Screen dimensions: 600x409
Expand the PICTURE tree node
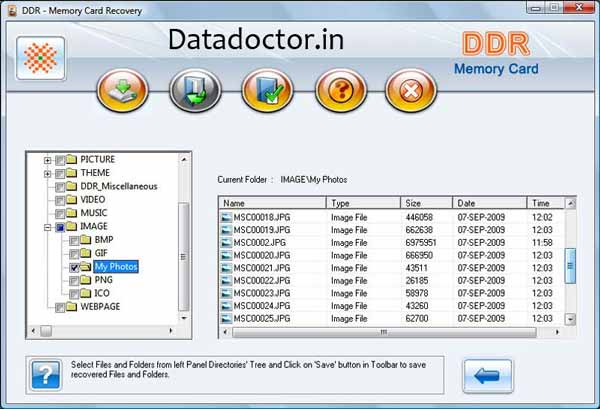(x=47, y=160)
